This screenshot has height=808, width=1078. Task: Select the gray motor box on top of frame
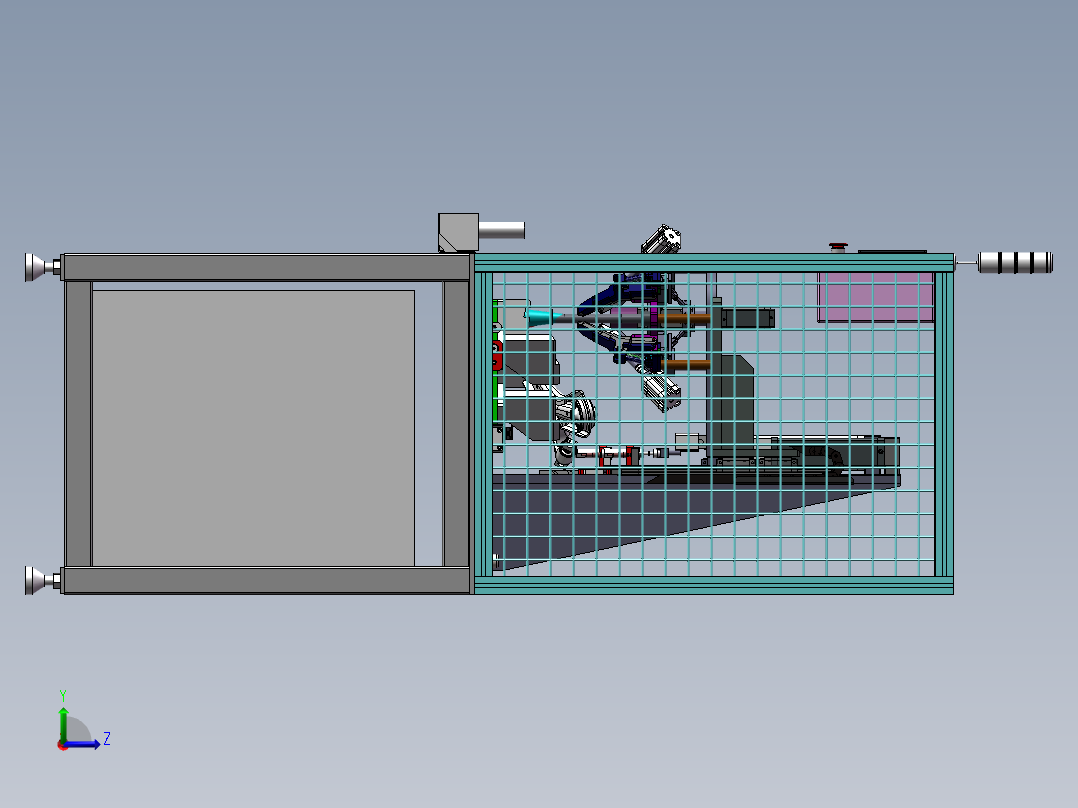(458, 232)
